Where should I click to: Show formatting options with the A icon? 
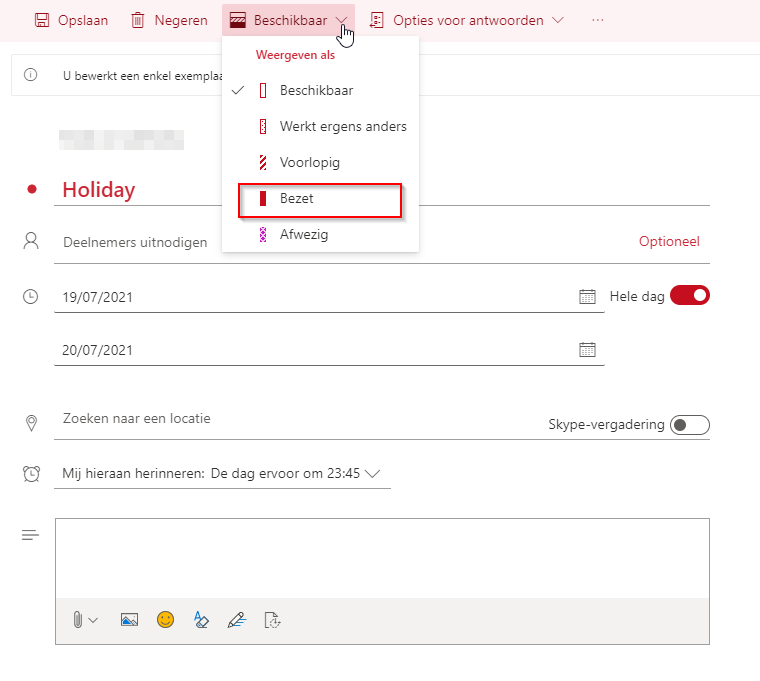[x=201, y=620]
